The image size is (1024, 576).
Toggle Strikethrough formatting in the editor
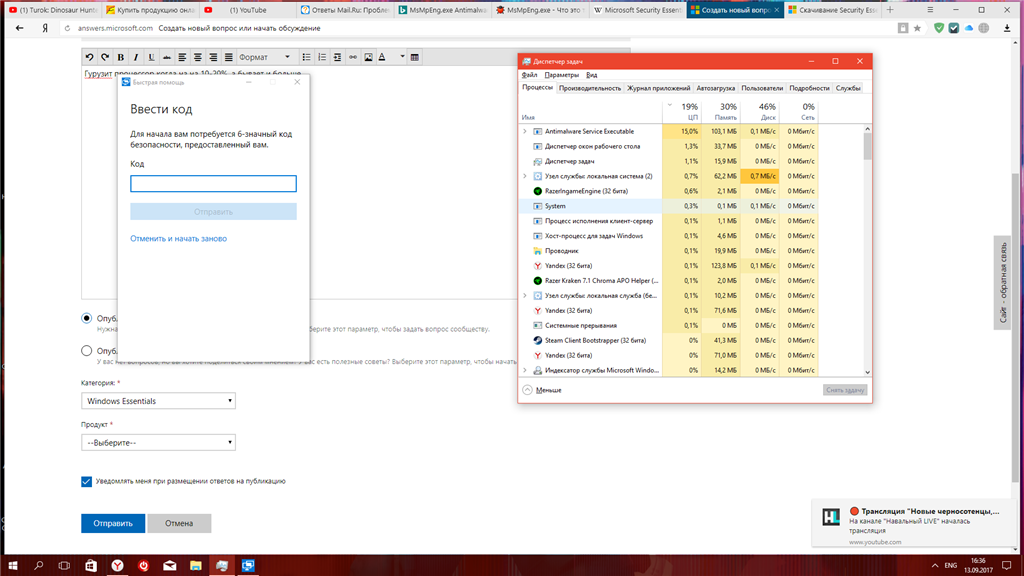pos(167,57)
